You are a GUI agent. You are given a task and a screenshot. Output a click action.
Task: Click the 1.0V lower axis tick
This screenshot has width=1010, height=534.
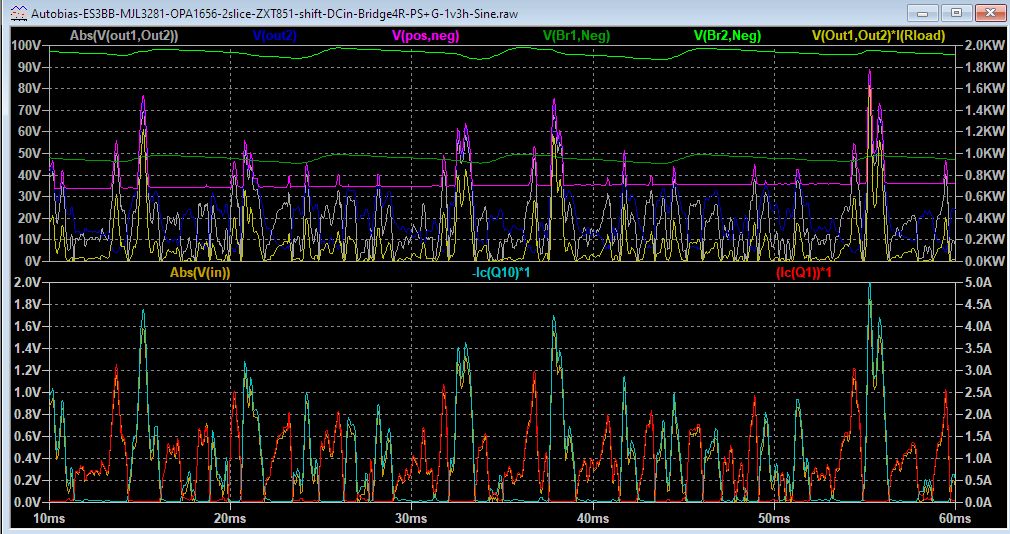coord(27,392)
